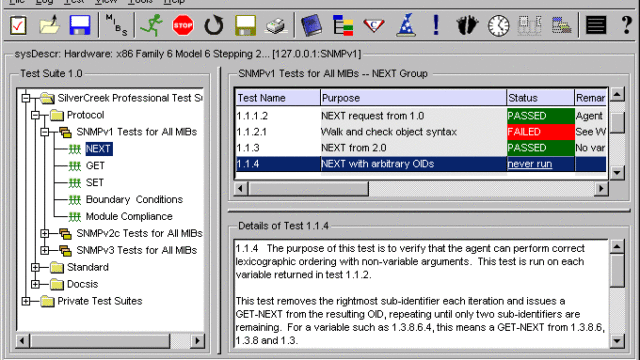The width and height of the screenshot is (640, 360).
Task: Select the GET test group in tree
Action: click(x=95, y=166)
